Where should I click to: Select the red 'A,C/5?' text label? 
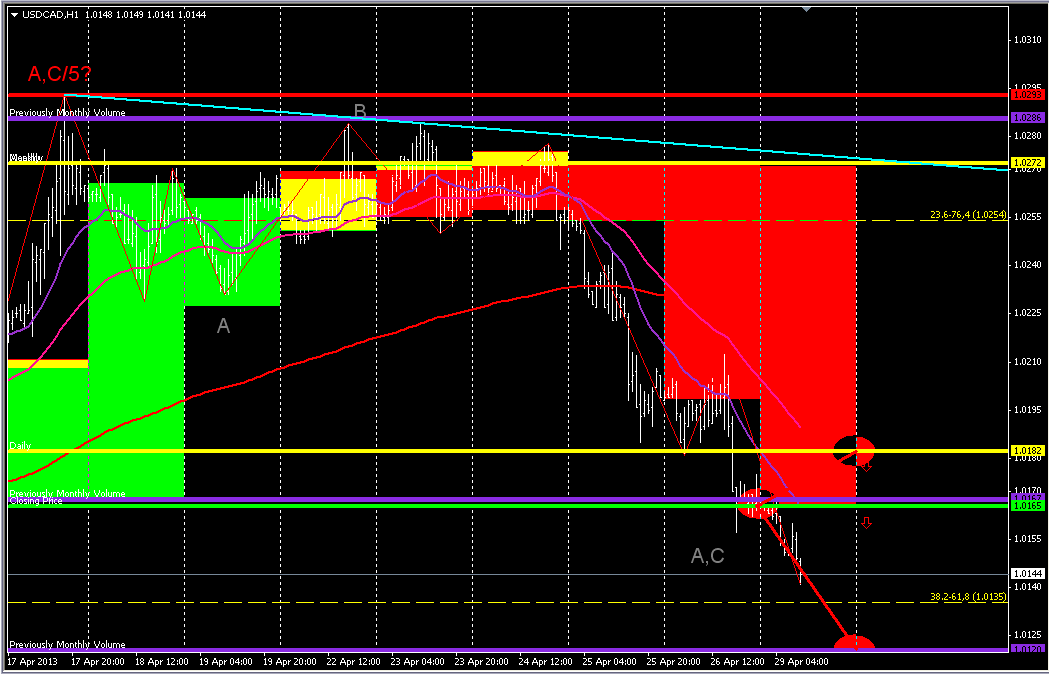[60, 74]
